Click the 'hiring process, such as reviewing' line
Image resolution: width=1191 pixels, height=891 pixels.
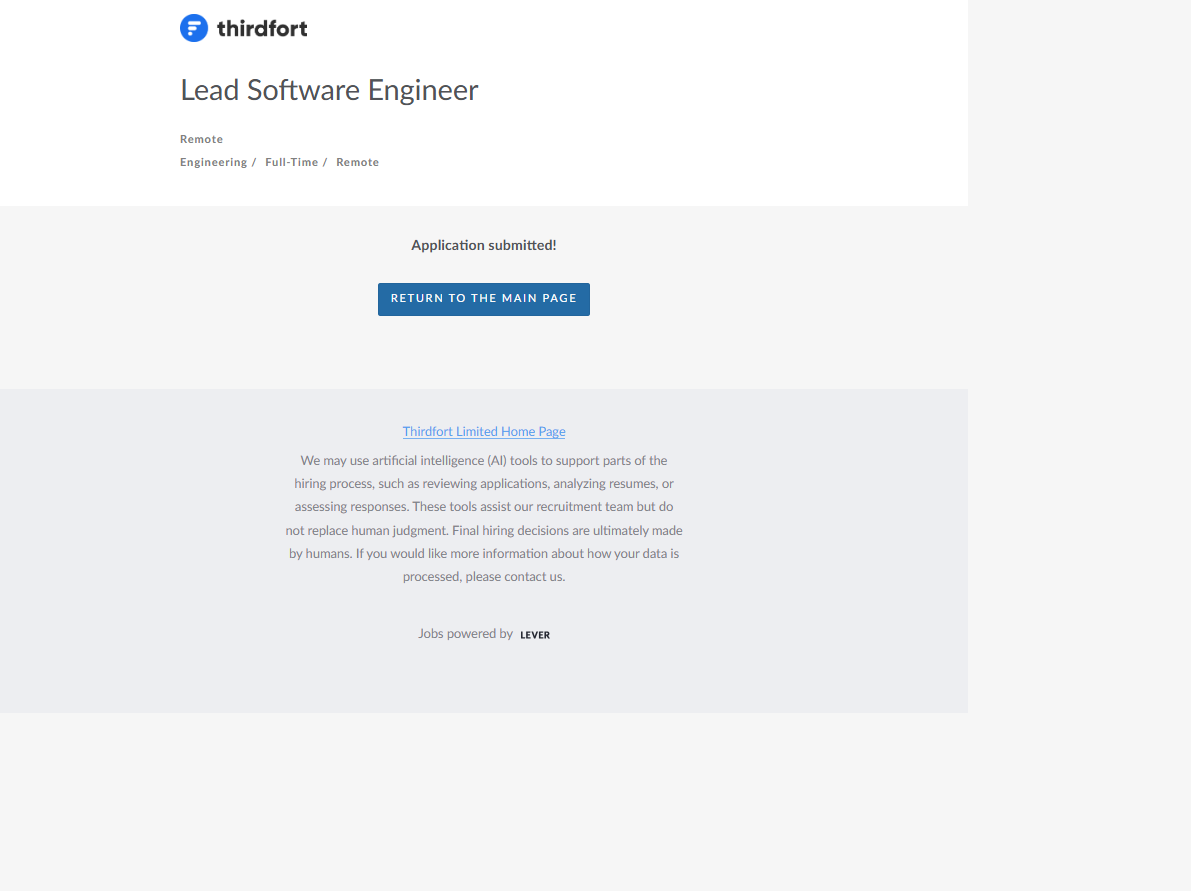click(484, 484)
